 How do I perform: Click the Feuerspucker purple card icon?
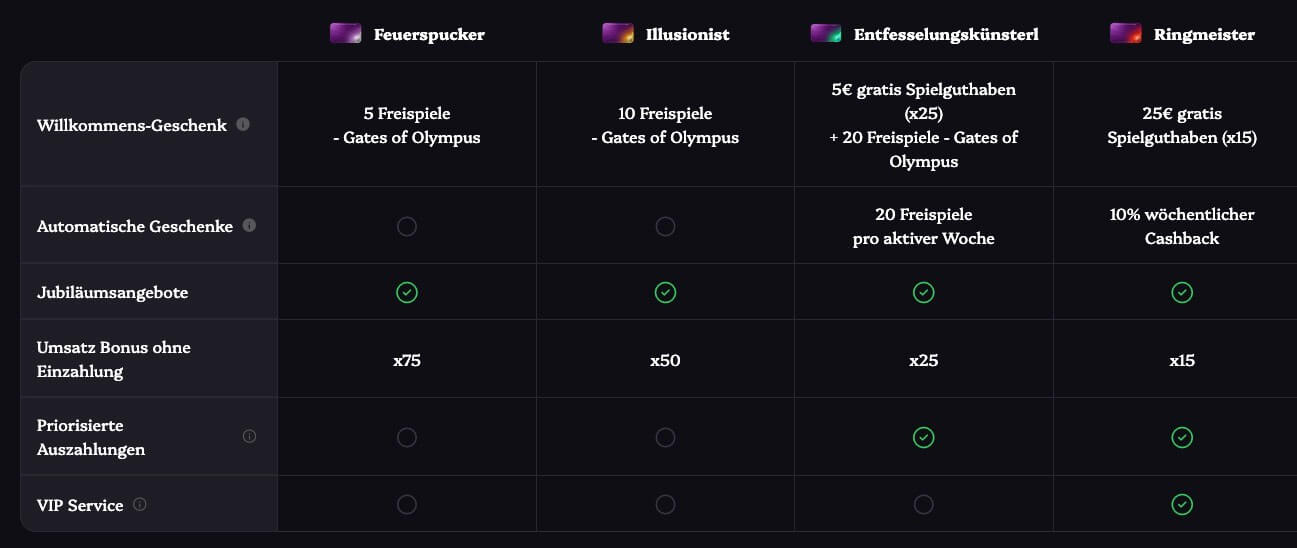[345, 34]
